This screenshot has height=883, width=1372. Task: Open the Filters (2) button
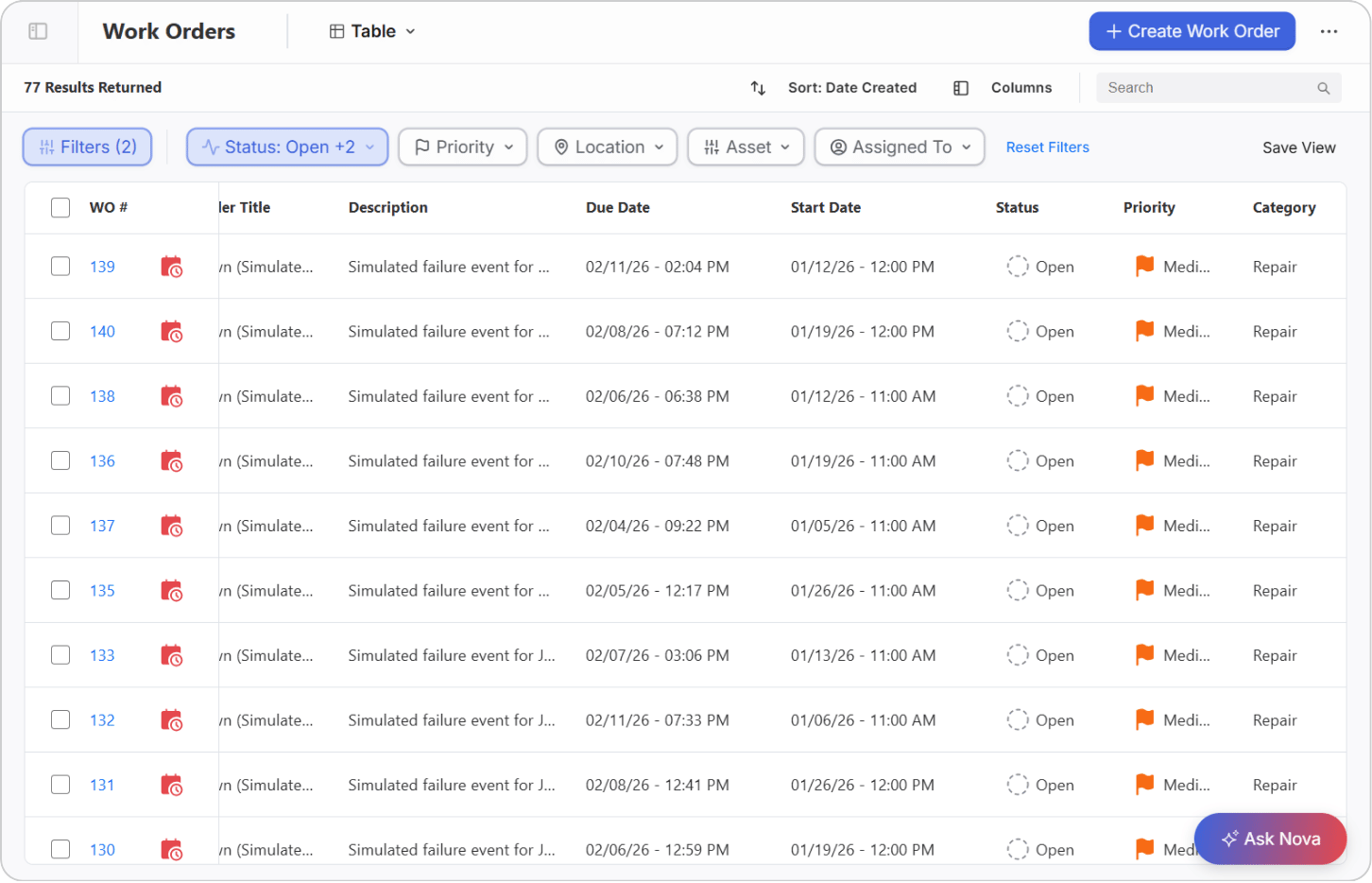[x=87, y=147]
